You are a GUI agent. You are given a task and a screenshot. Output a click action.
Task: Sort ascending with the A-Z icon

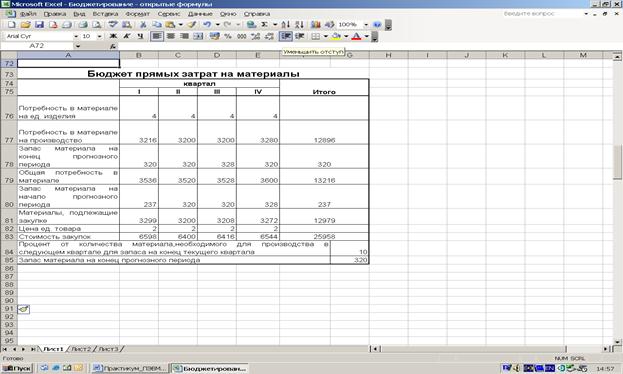pyautogui.click(x=286, y=25)
